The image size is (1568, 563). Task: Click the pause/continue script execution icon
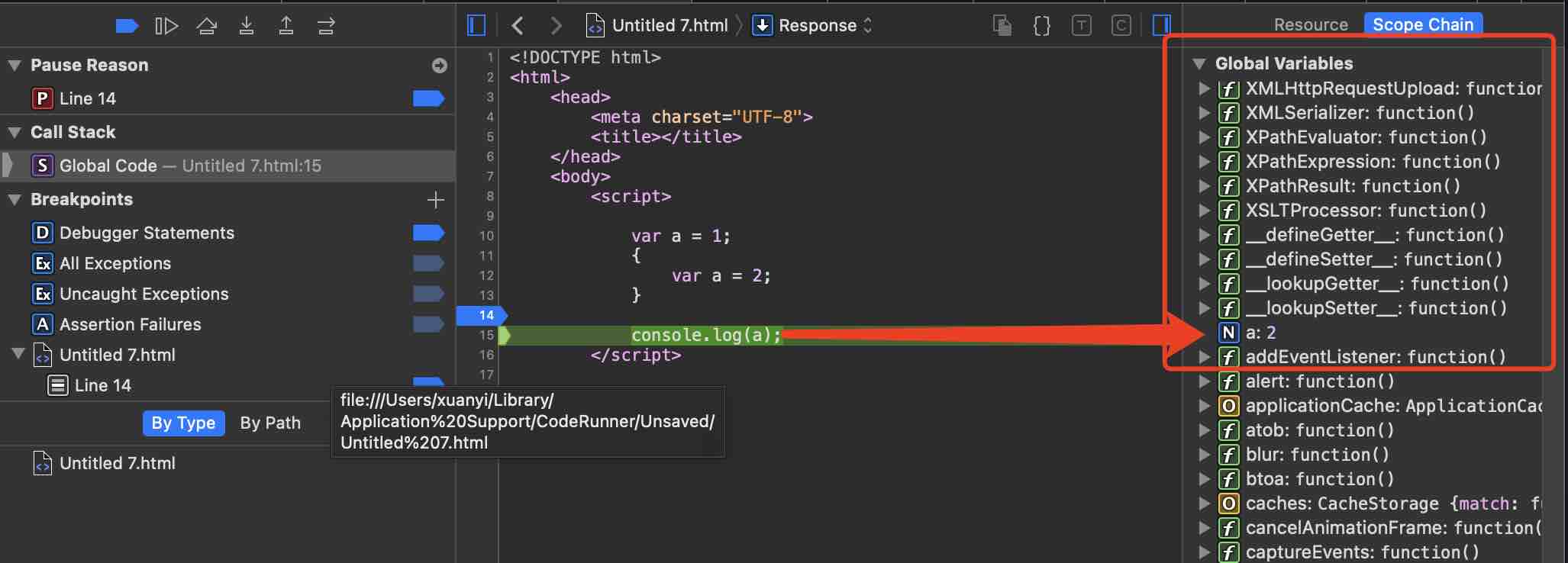pos(166,26)
